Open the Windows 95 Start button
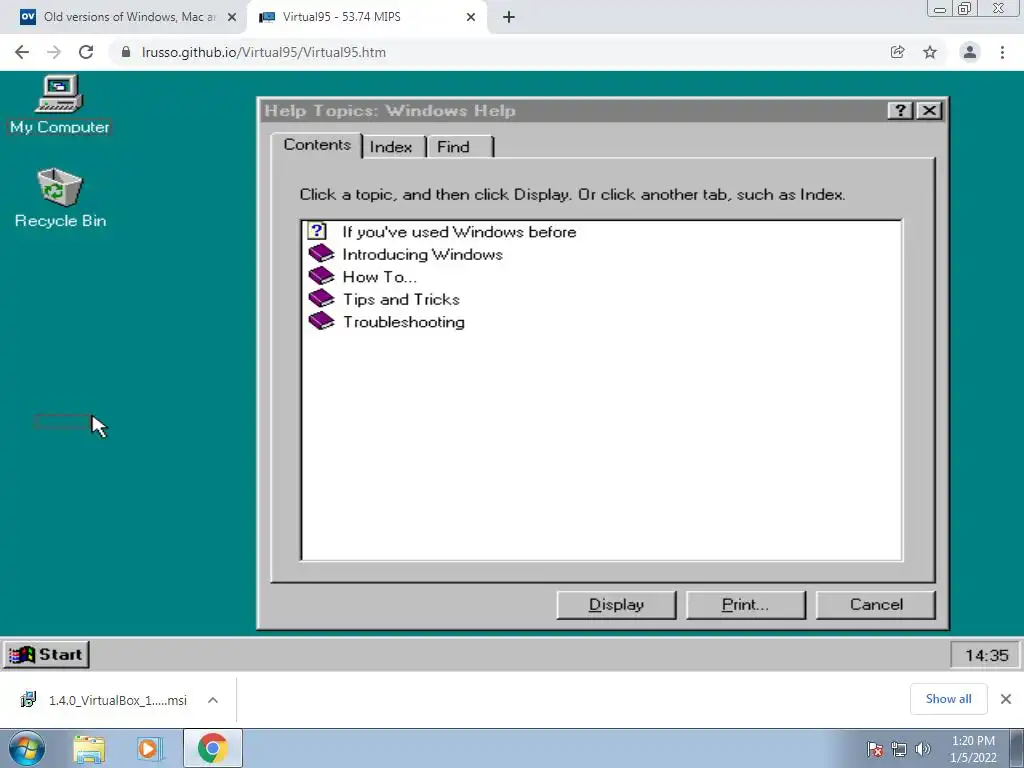 coord(46,654)
